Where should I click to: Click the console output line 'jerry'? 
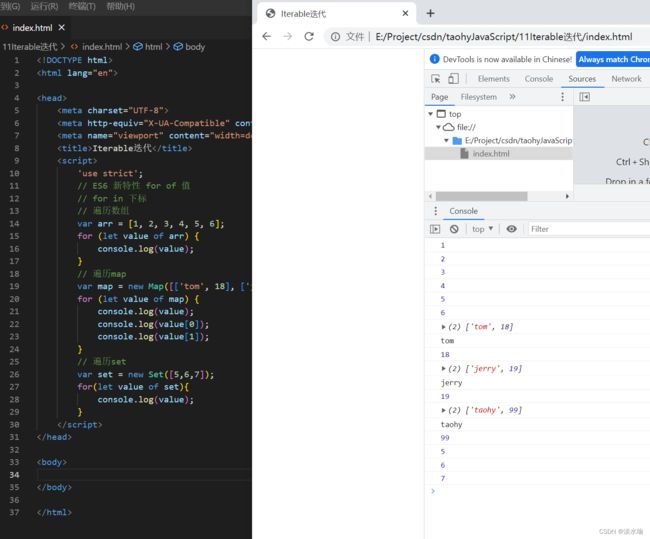tap(451, 382)
